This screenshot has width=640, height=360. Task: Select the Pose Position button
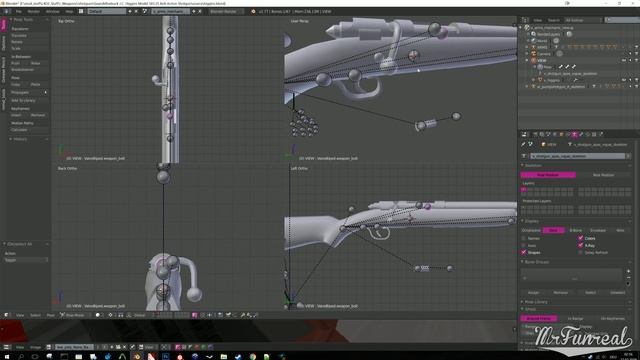pos(548,175)
